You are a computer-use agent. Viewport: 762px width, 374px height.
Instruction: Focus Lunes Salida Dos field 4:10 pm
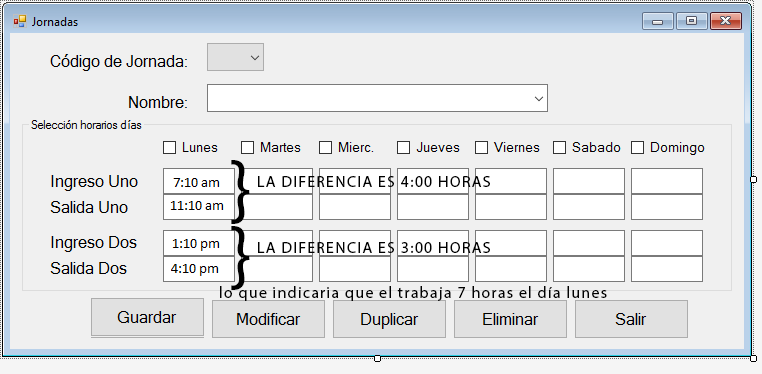tap(199, 269)
